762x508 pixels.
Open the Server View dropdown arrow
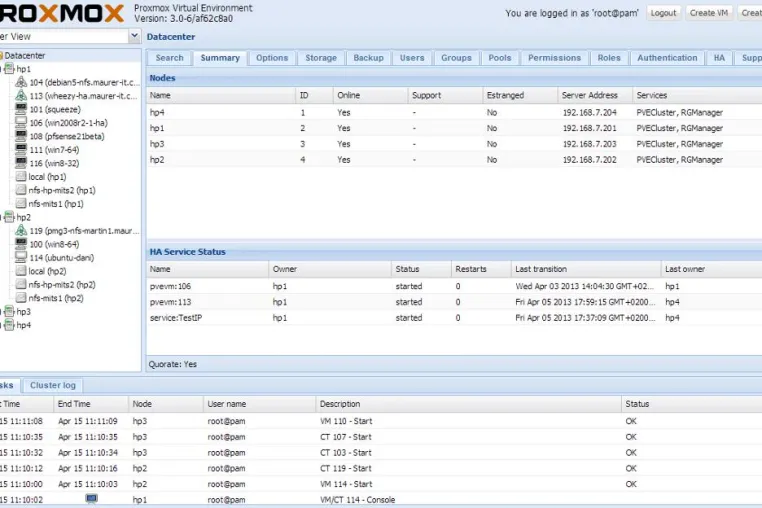pos(134,36)
